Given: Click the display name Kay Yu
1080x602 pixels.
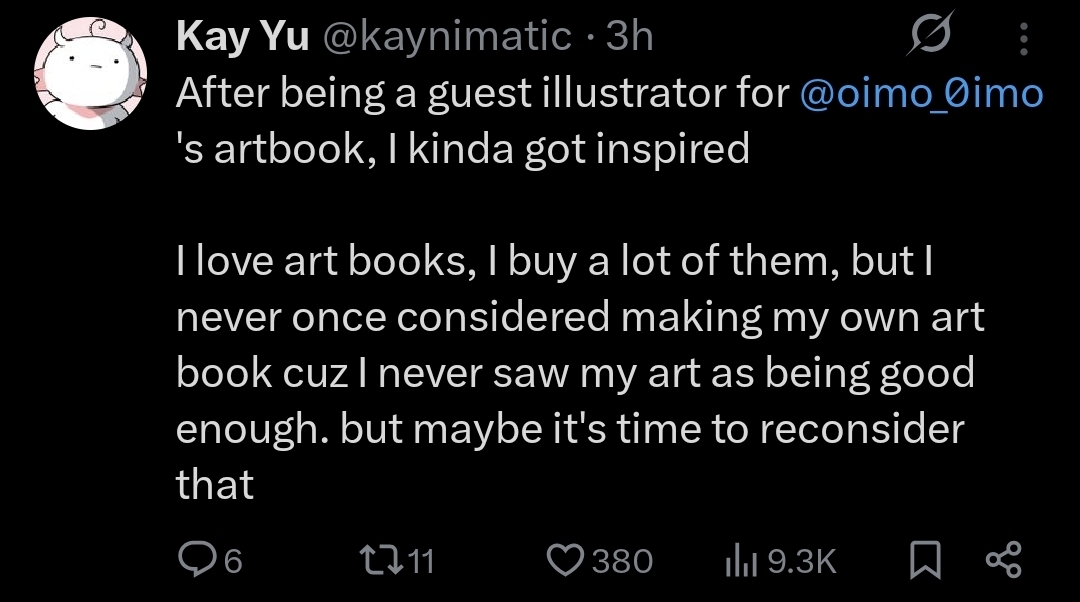Looking at the screenshot, I should pyautogui.click(x=243, y=37).
